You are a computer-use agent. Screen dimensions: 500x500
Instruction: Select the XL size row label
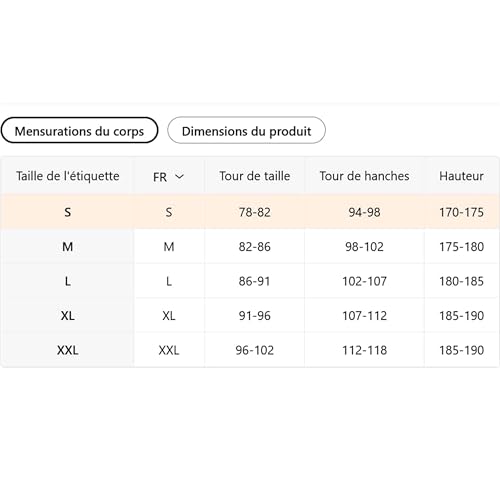point(68,316)
